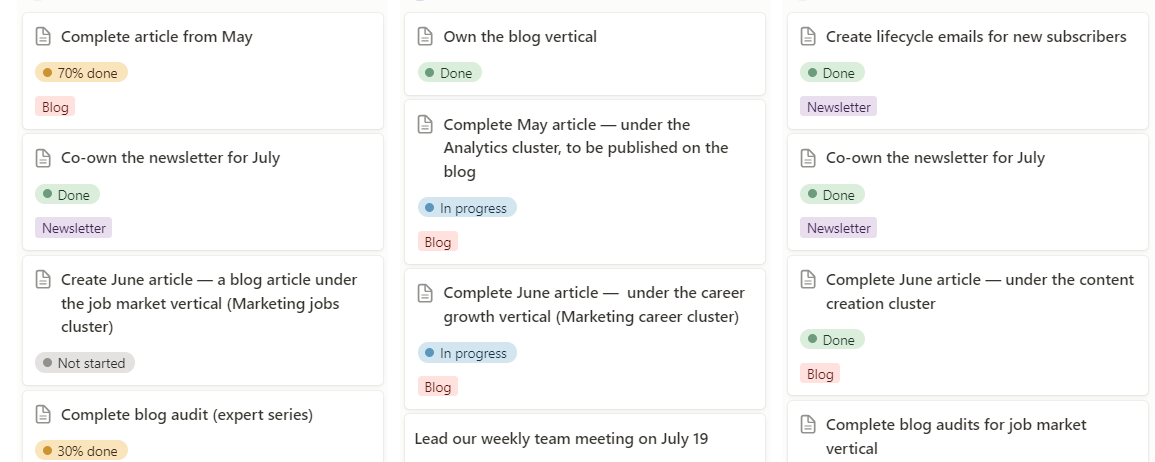Click page icon on 'Complete blog audit (expert series)'
Image resolution: width=1155 pixels, height=462 pixels.
[43, 415]
